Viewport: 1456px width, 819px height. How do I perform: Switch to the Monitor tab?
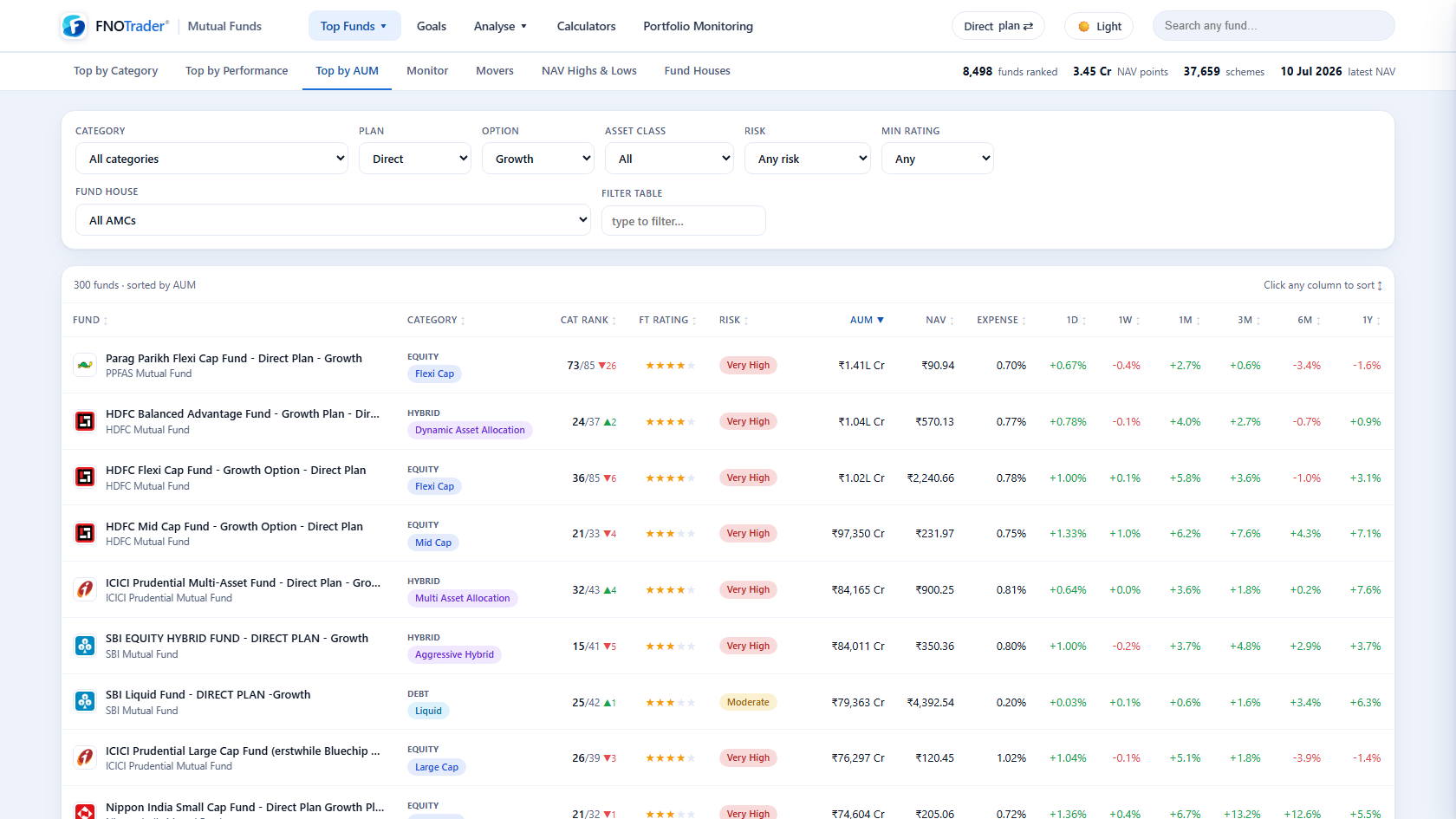point(427,71)
